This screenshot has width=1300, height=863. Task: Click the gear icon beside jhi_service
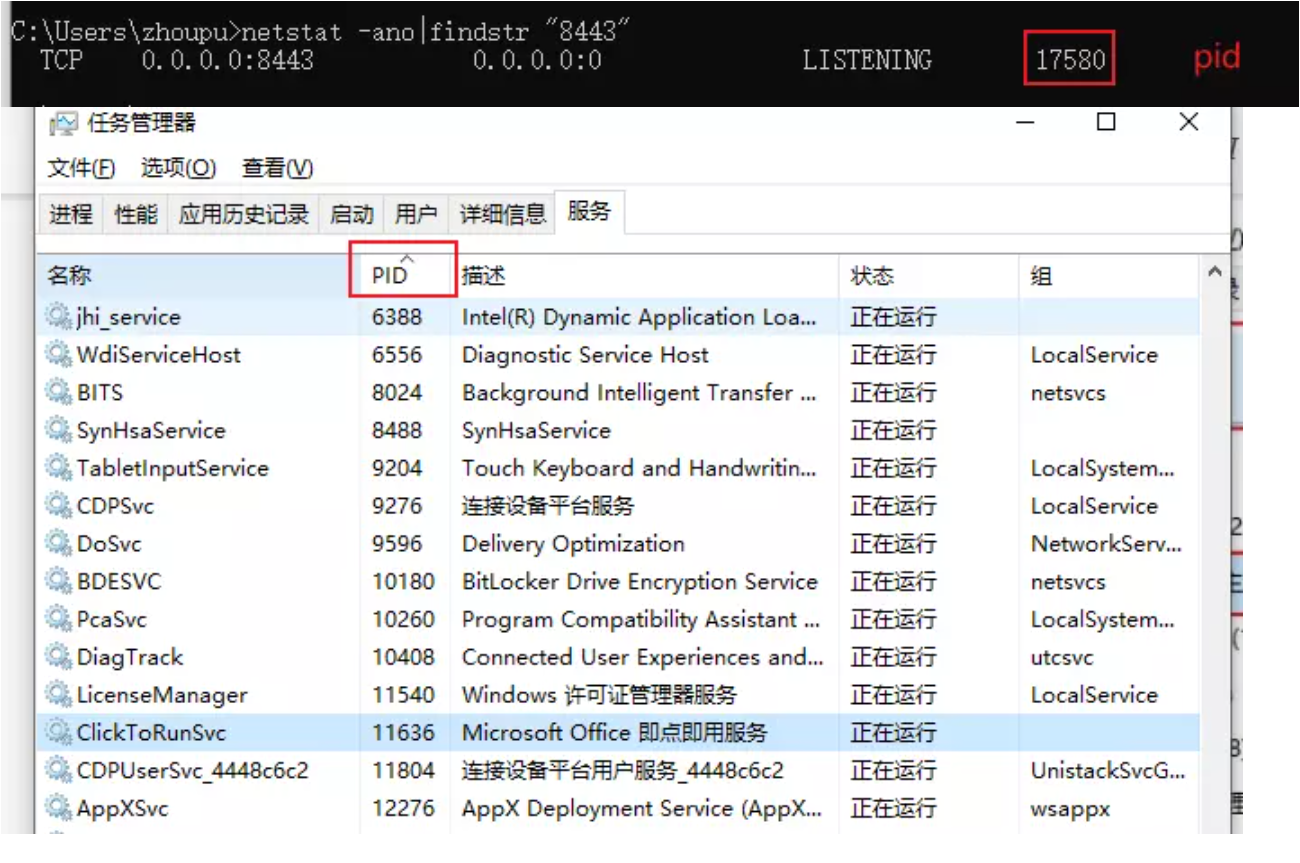point(59,318)
